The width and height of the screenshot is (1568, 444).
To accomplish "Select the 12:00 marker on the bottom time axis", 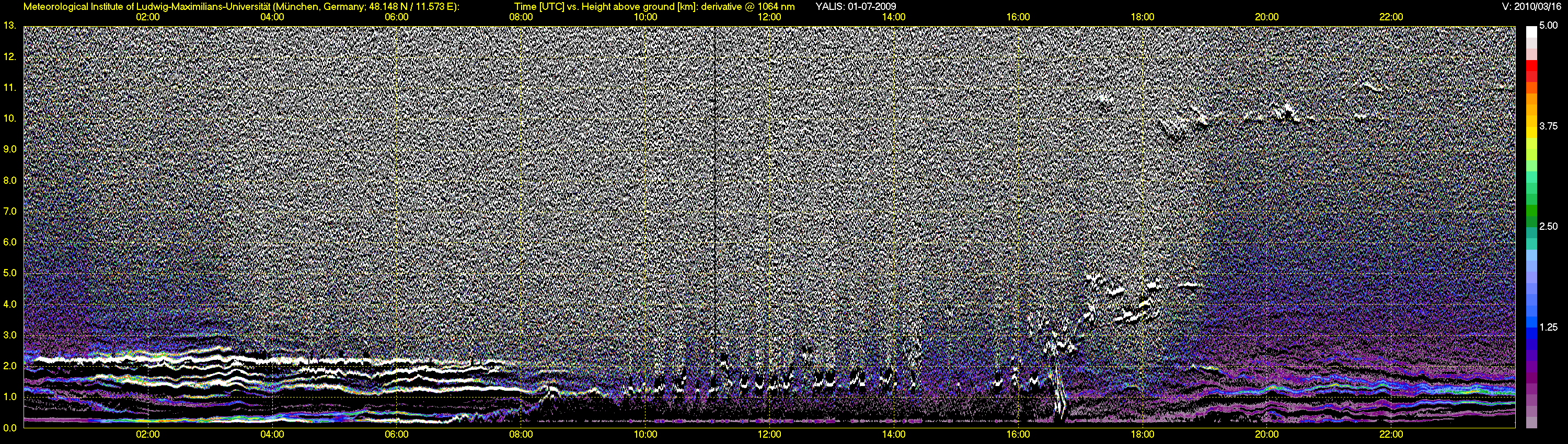I will [x=769, y=435].
